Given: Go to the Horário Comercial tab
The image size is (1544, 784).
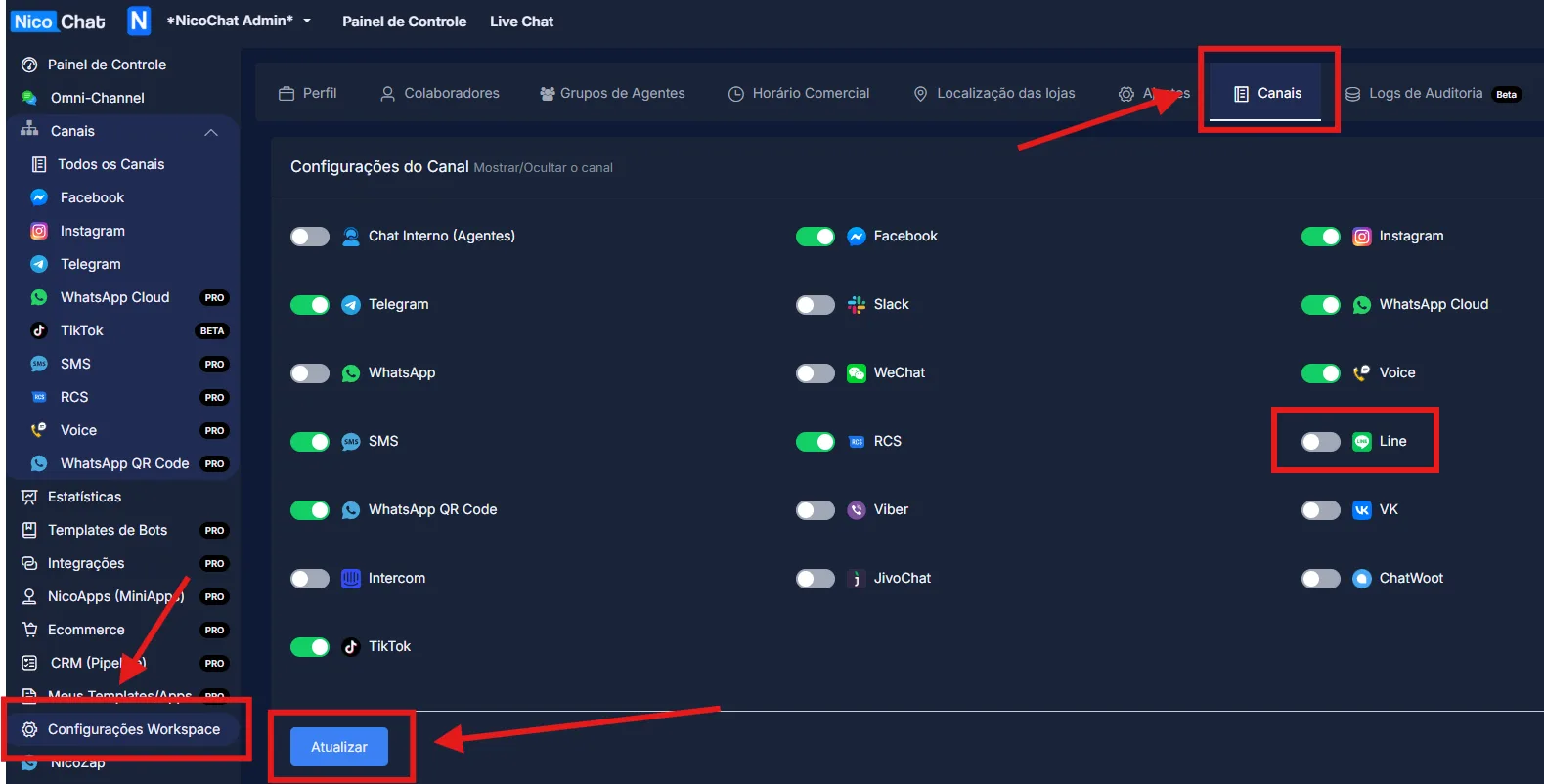Looking at the screenshot, I should [x=799, y=93].
